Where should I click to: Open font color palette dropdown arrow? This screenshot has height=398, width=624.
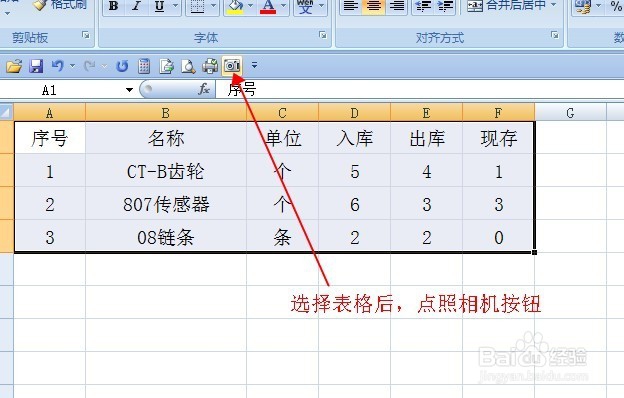tap(284, 6)
